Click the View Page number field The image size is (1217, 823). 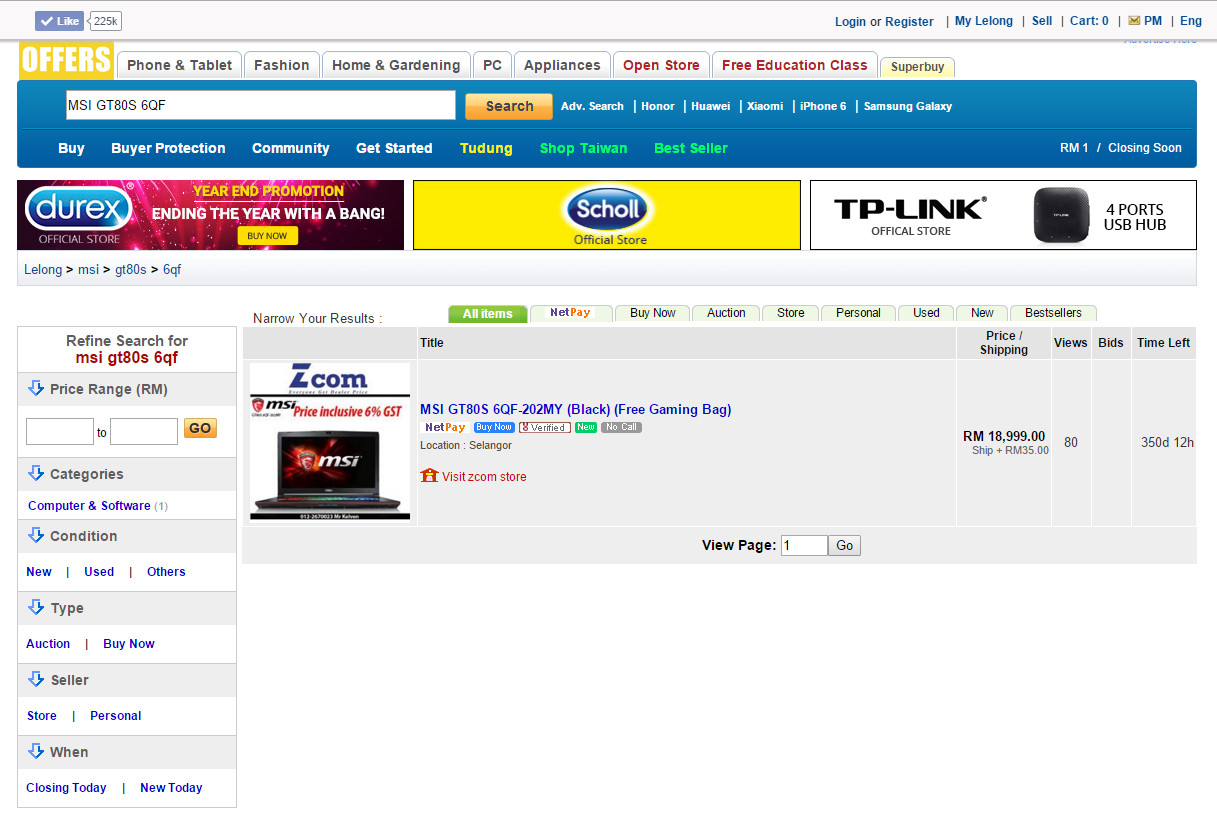tap(804, 545)
